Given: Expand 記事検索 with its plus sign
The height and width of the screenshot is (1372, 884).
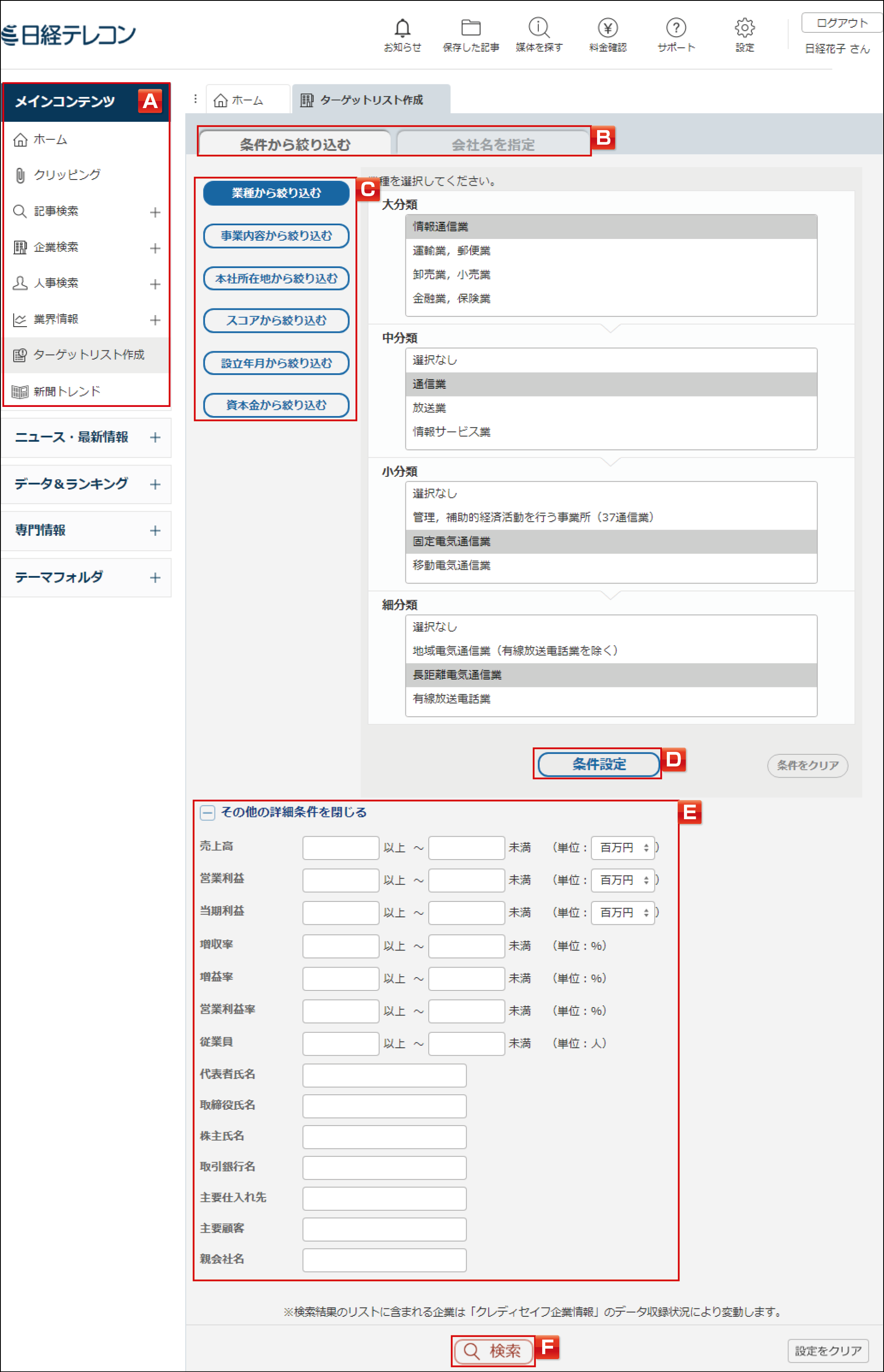Looking at the screenshot, I should (x=155, y=212).
